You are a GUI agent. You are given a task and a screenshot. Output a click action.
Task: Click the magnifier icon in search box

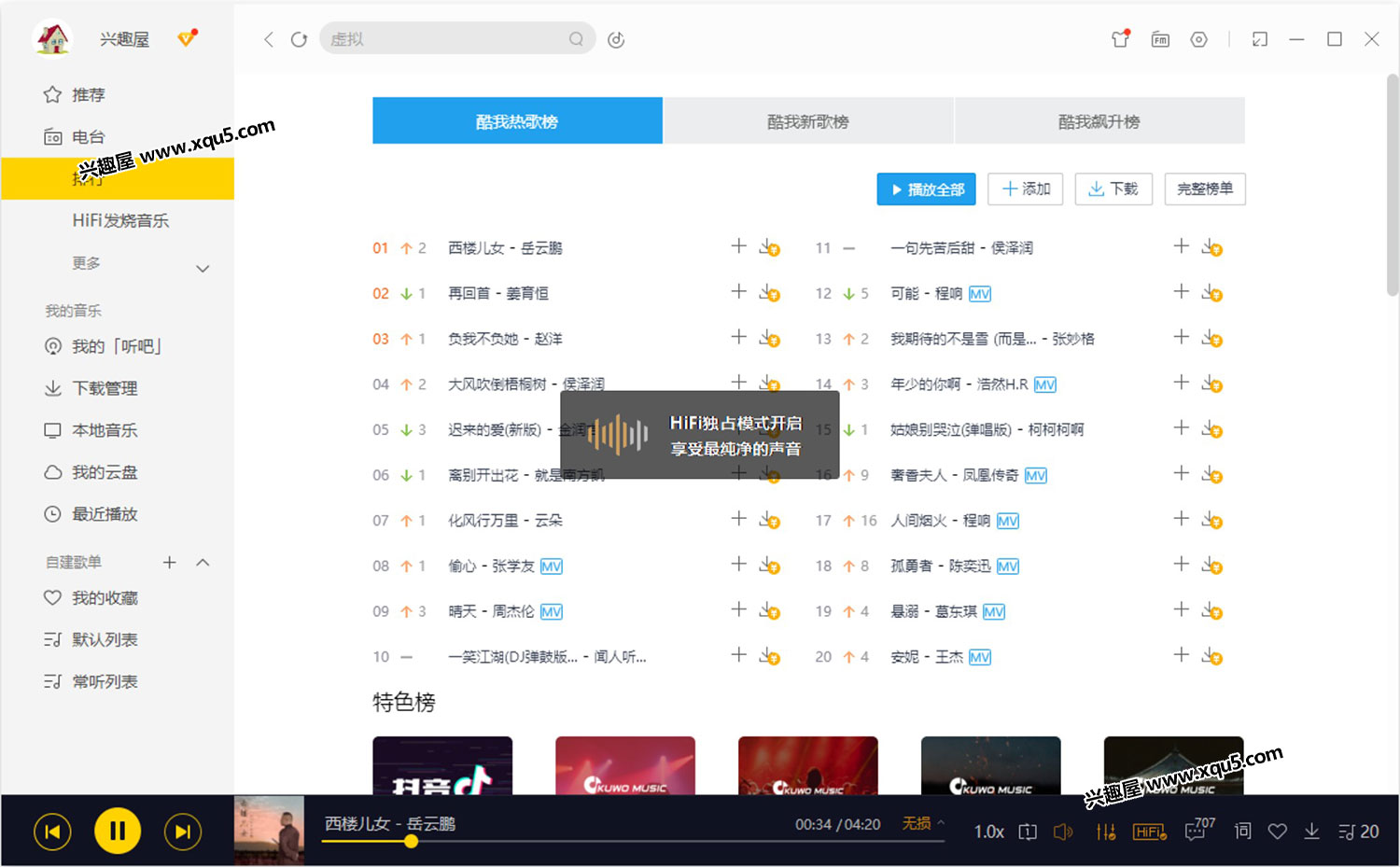click(576, 39)
